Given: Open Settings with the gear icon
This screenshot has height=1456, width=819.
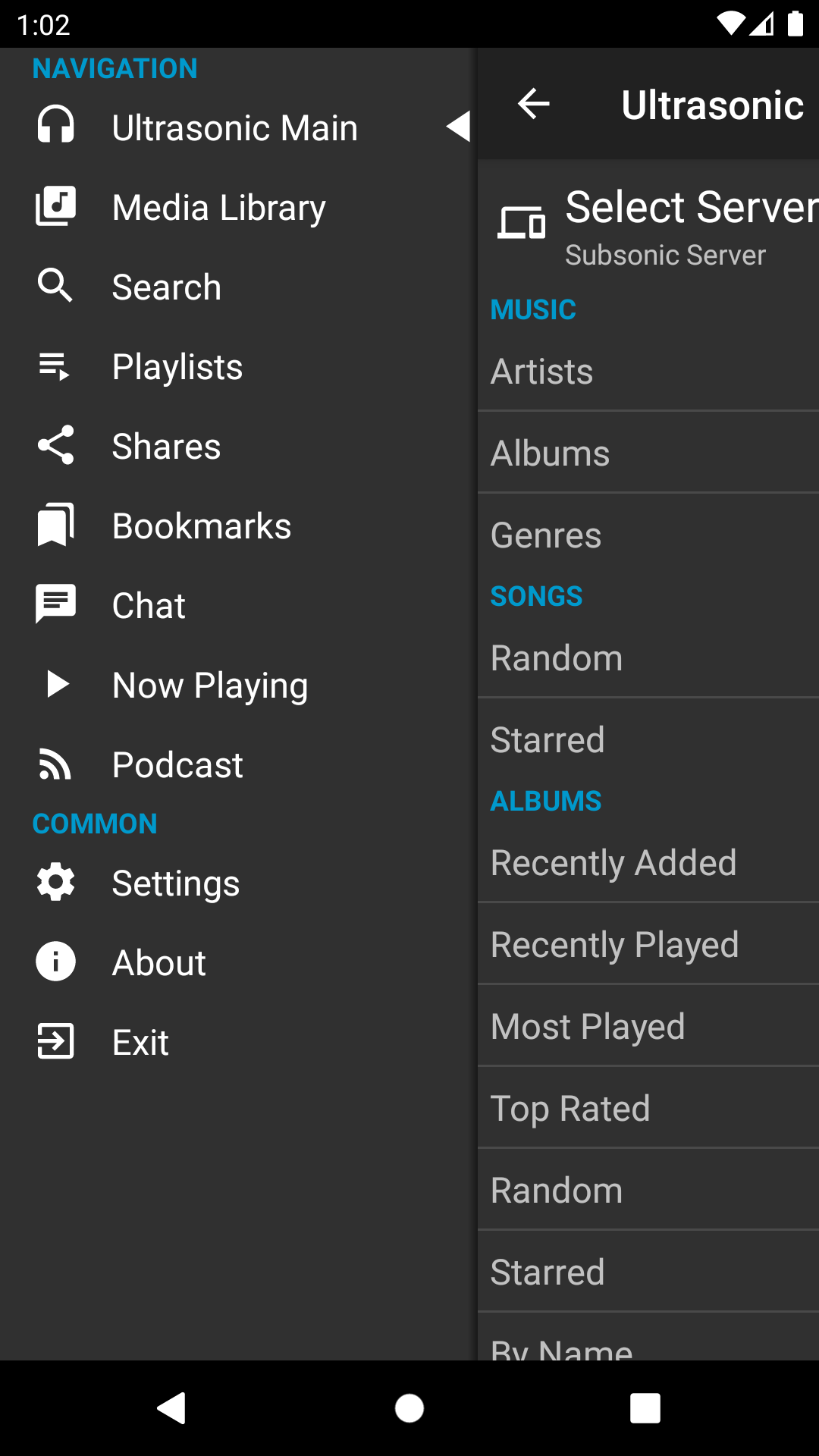Looking at the screenshot, I should [x=55, y=882].
